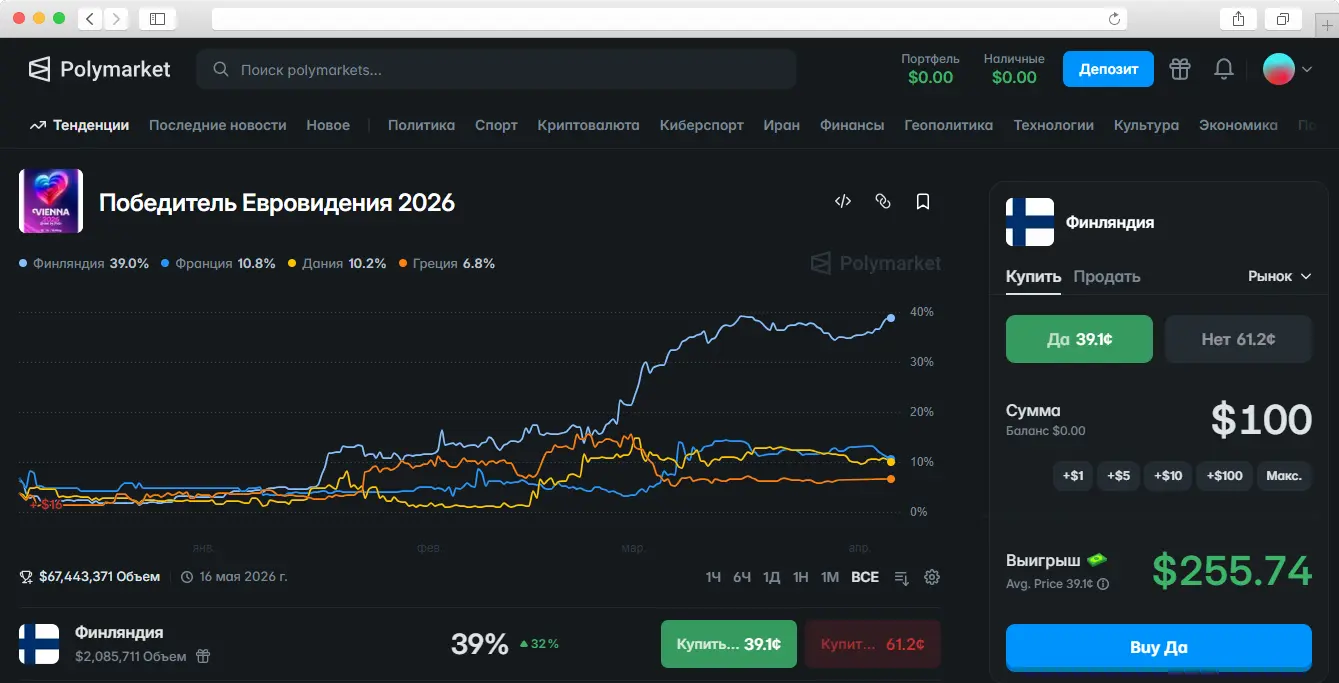Screen dimensions: 1339x683
Task: Switch to Купить tab
Action: (x=1033, y=276)
